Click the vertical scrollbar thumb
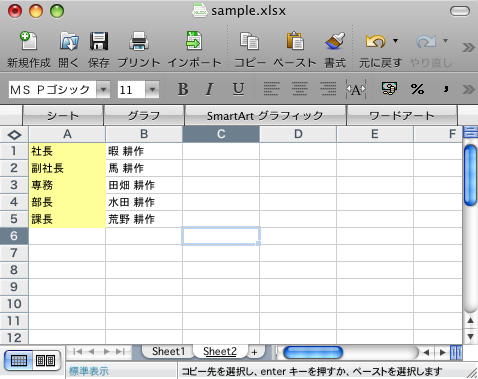Viewport: 478px width, 379px height. [470, 175]
